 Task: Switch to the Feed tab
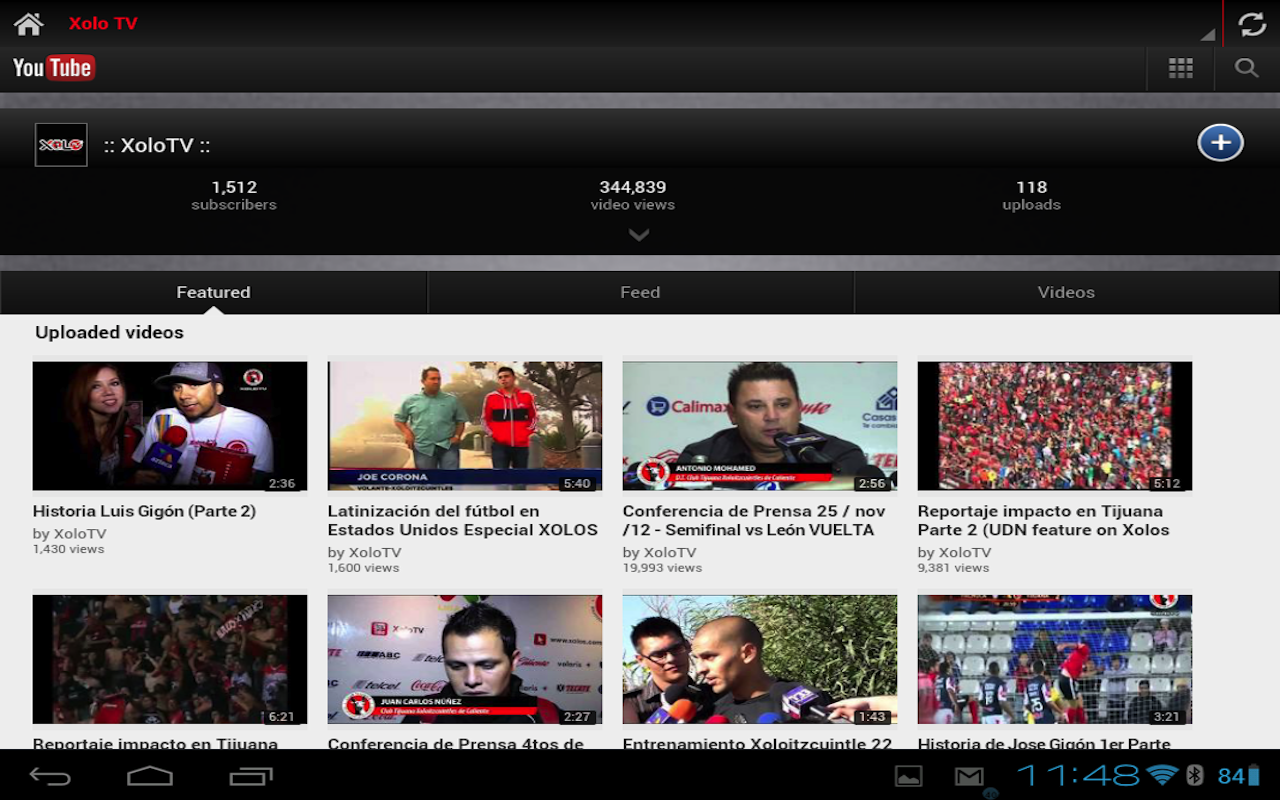(640, 292)
